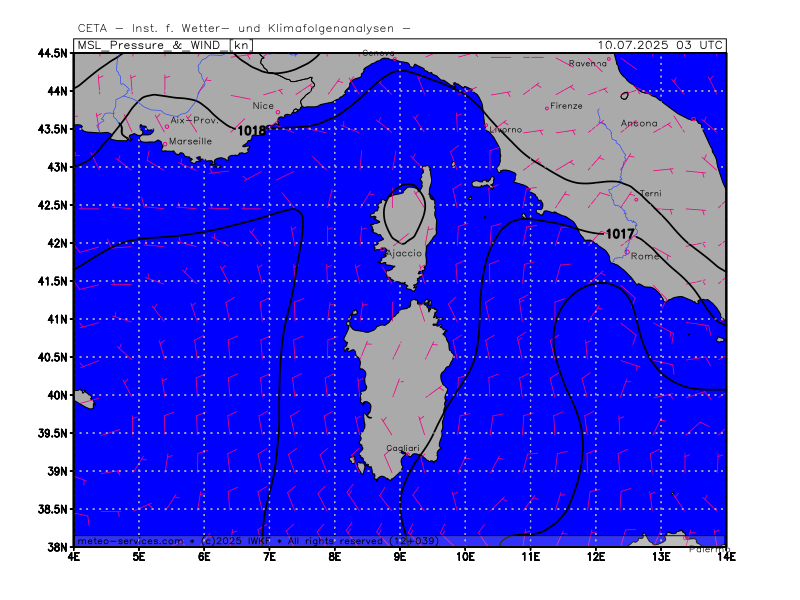
Task: Click the Ancona city label
Action: (639, 123)
